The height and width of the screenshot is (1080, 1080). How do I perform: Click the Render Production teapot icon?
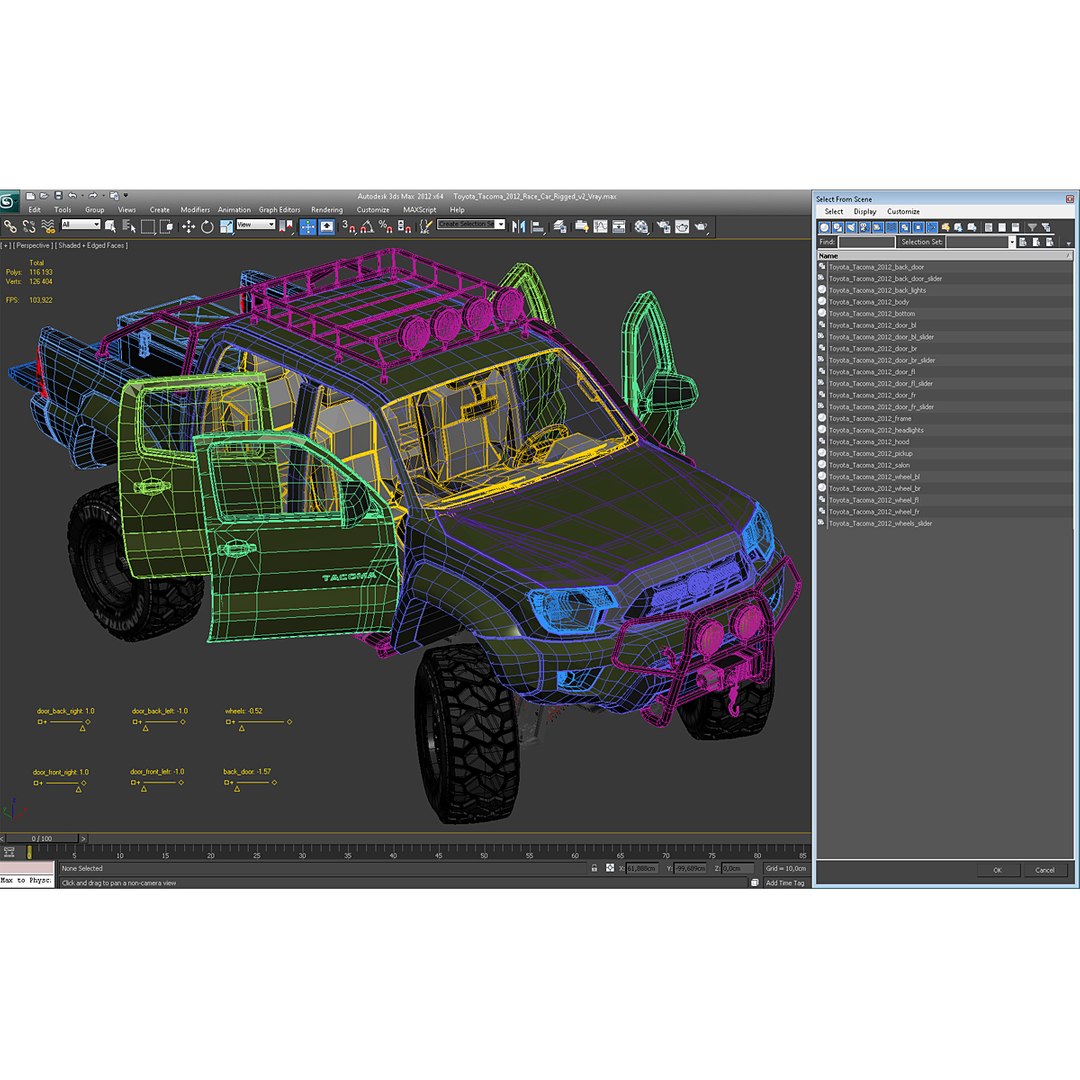point(701,227)
